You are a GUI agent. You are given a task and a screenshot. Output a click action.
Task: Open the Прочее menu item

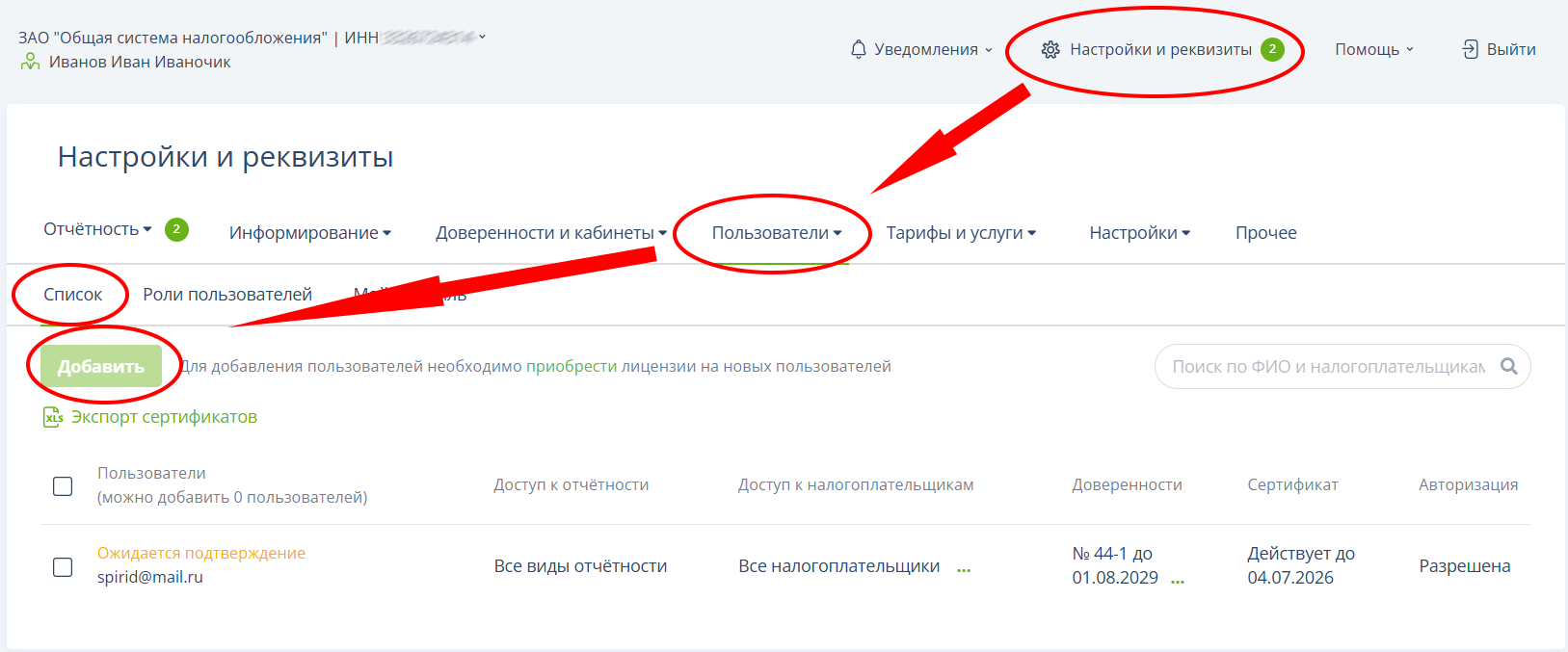(x=1265, y=233)
